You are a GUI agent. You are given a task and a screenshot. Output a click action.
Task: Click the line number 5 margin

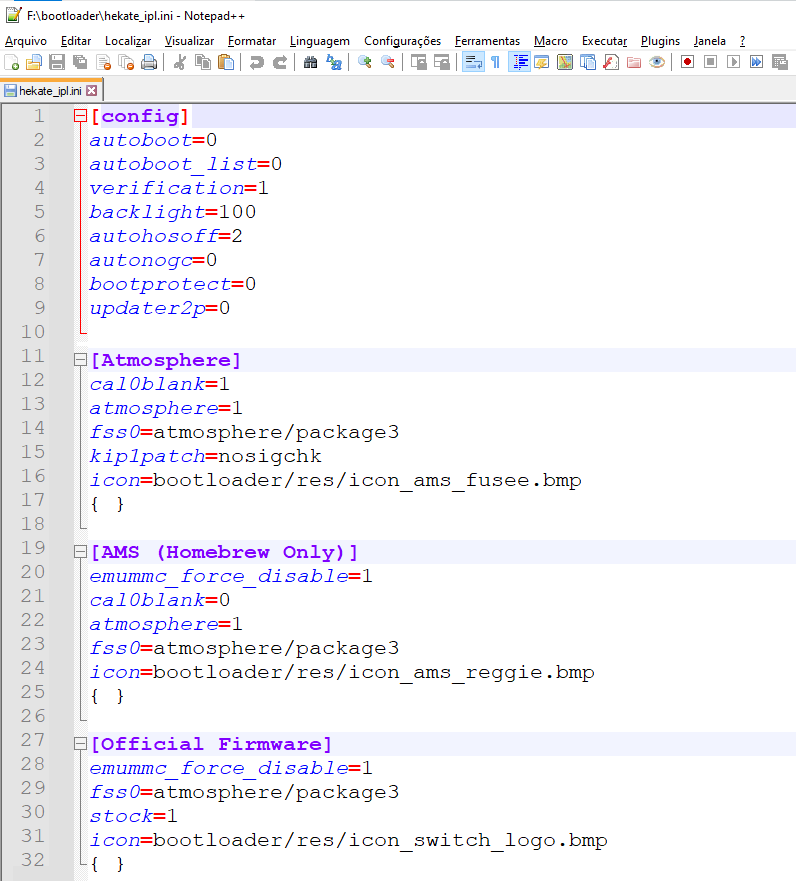pyautogui.click(x=39, y=212)
